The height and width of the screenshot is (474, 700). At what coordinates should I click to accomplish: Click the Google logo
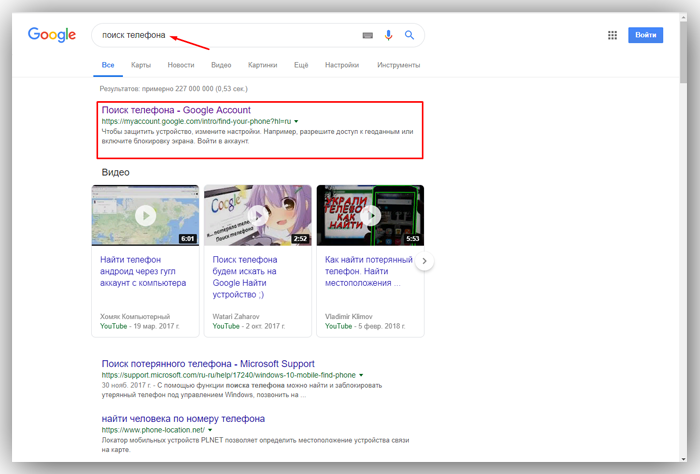[x=52, y=35]
